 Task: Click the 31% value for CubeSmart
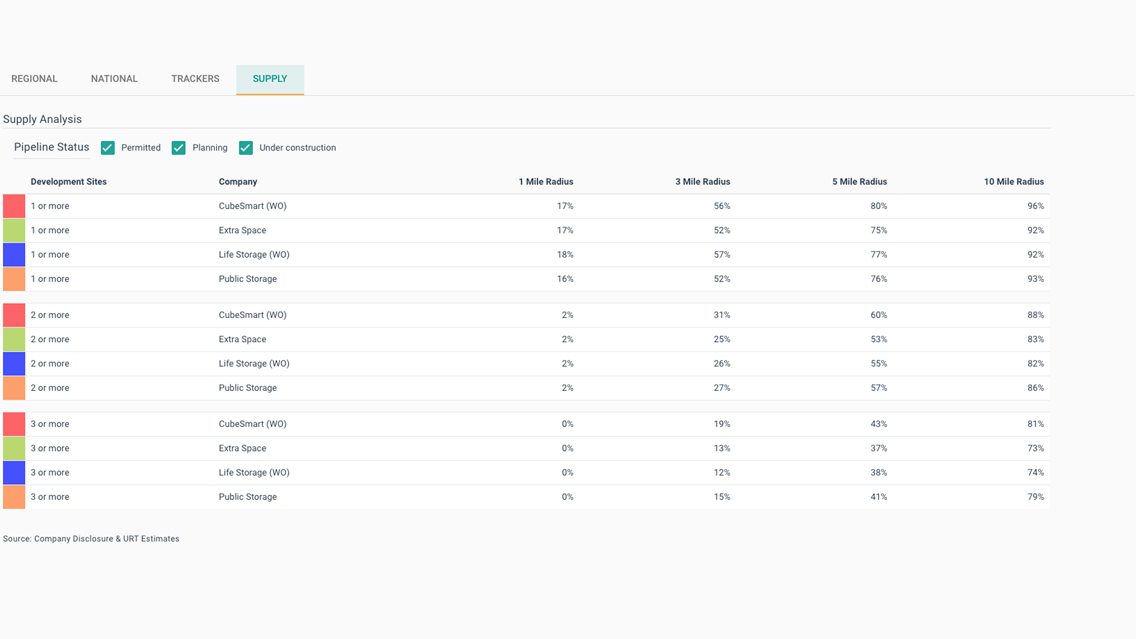click(722, 315)
